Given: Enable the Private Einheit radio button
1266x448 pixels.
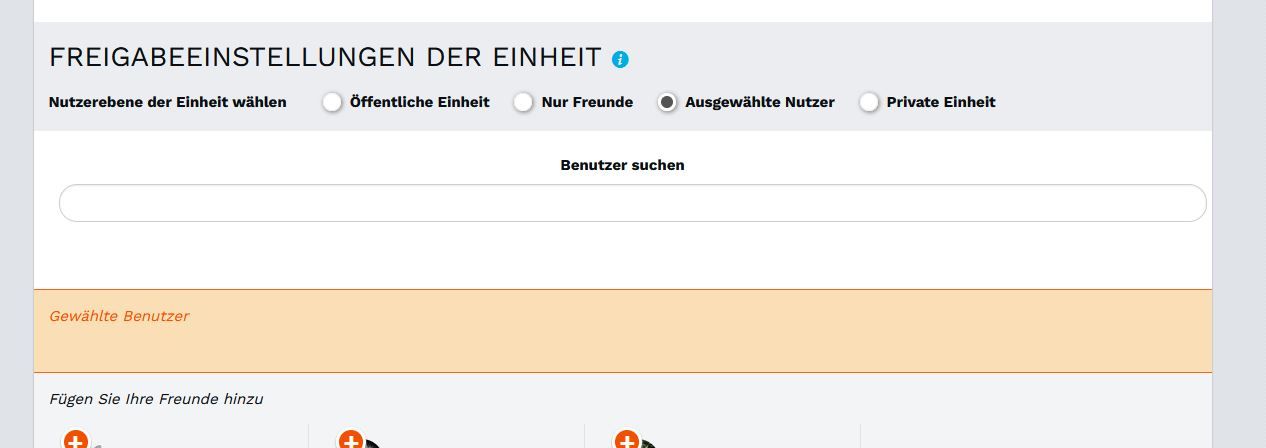Looking at the screenshot, I should pyautogui.click(x=869, y=102).
